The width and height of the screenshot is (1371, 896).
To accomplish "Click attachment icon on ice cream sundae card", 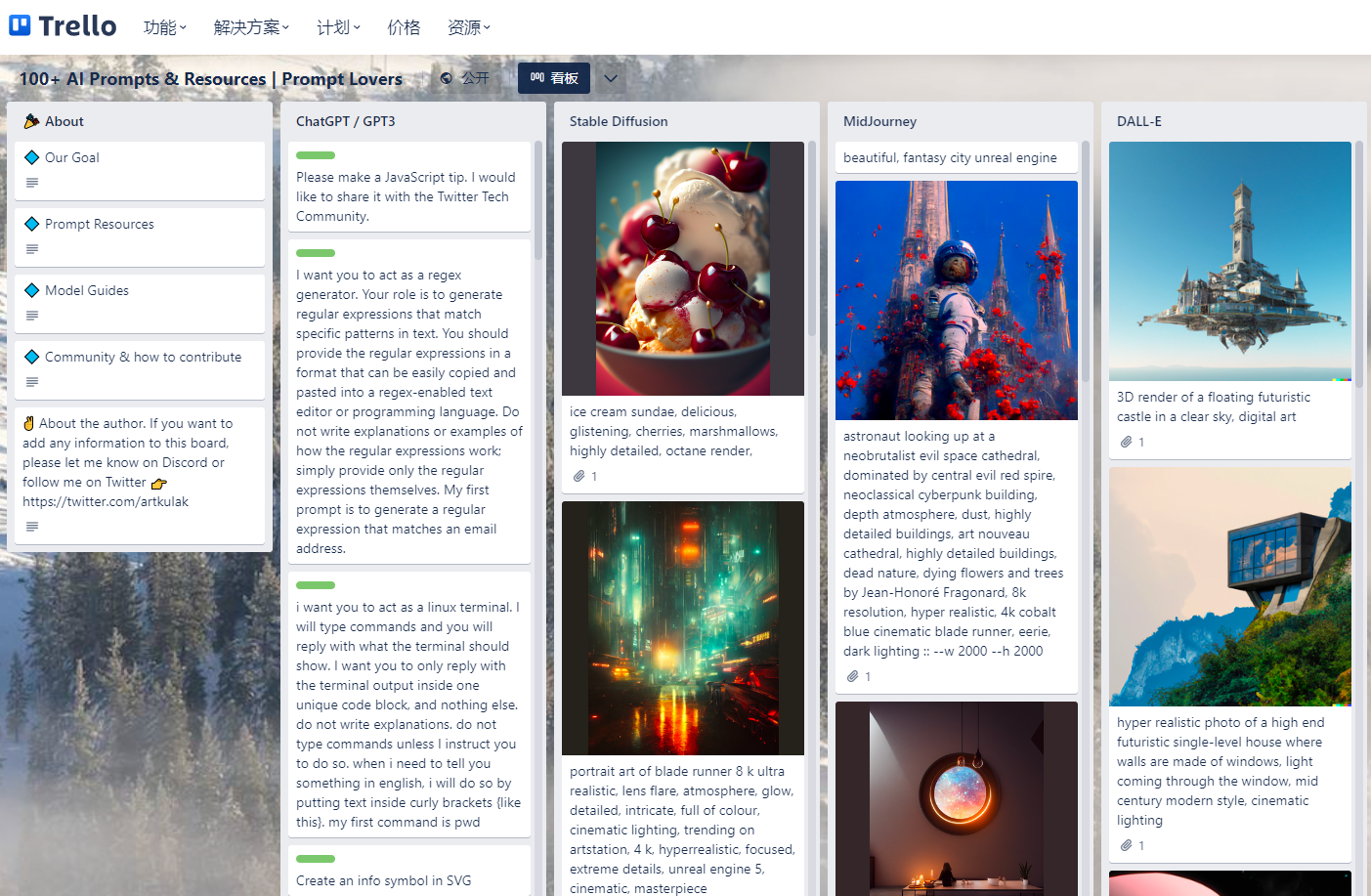I will 579,476.
